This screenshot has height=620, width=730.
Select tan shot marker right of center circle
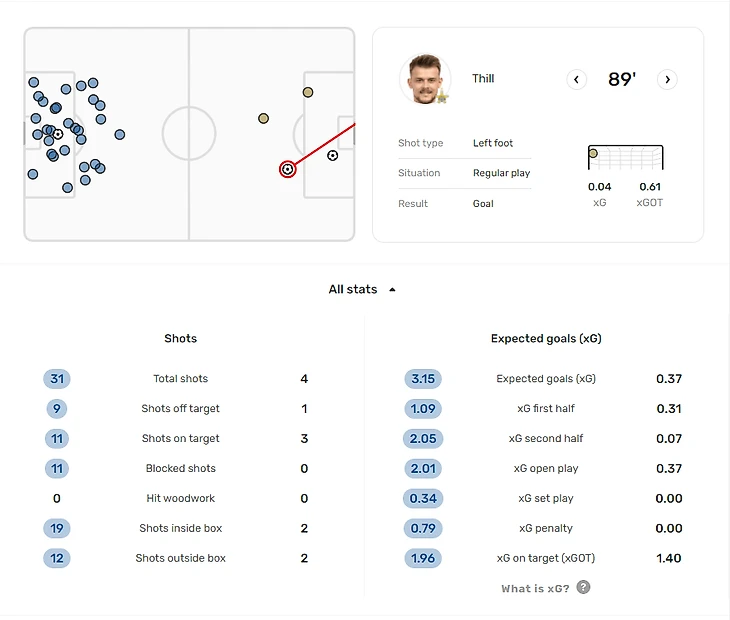click(263, 118)
